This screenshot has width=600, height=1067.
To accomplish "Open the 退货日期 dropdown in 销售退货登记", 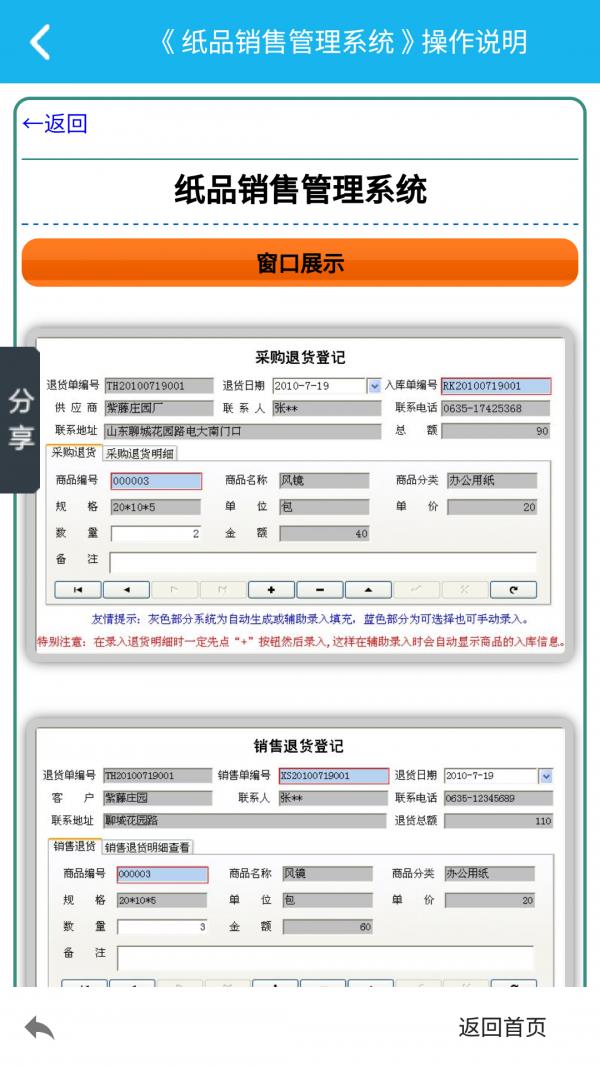I will point(546,776).
